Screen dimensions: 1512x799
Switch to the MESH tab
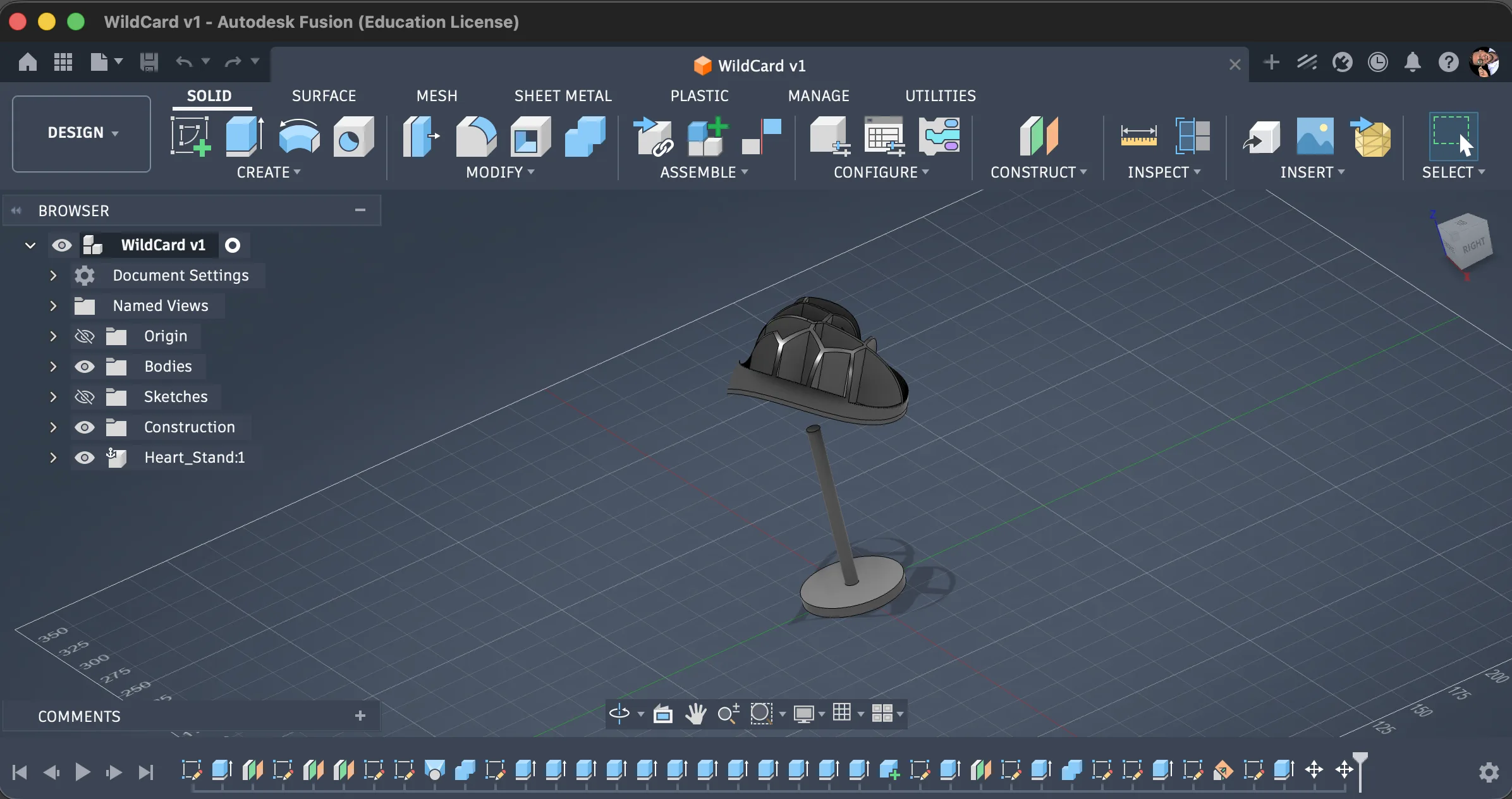coord(436,96)
